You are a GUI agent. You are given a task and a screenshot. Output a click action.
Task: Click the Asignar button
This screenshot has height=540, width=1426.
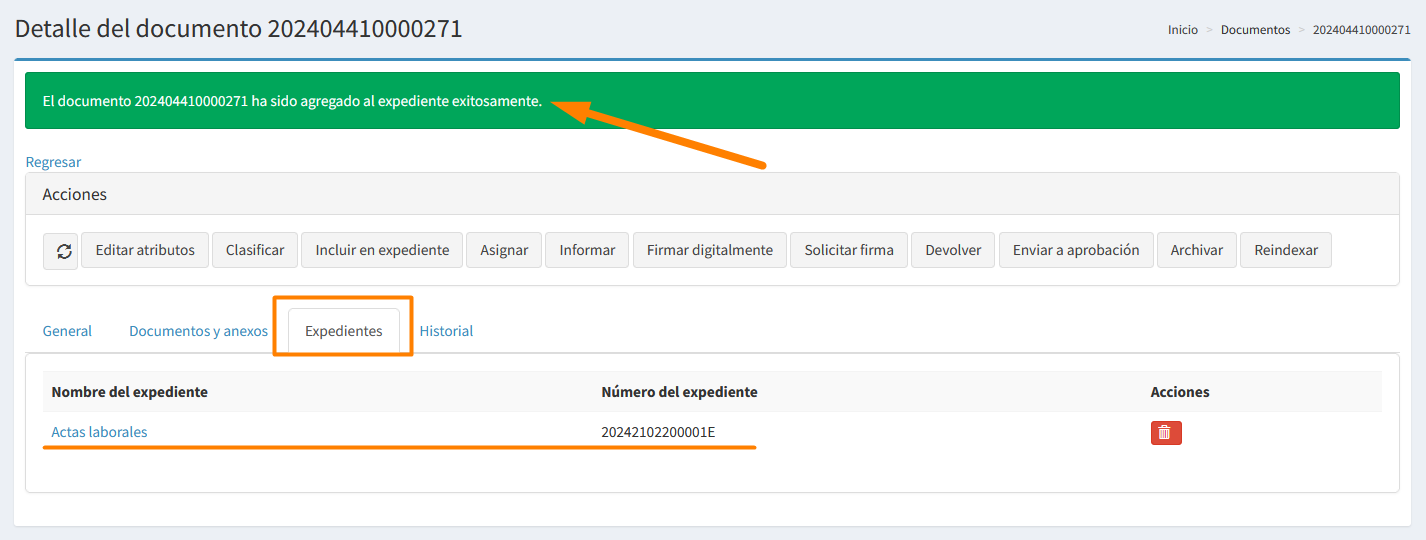coord(504,250)
